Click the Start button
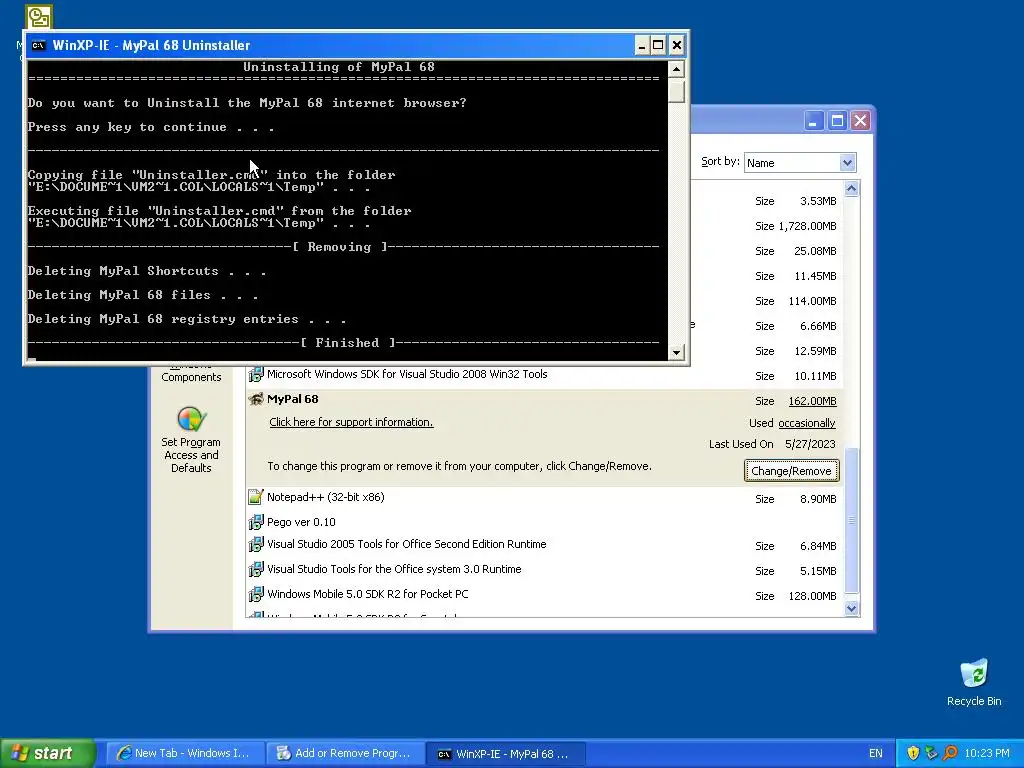The width and height of the screenshot is (1024, 768). click(47, 753)
